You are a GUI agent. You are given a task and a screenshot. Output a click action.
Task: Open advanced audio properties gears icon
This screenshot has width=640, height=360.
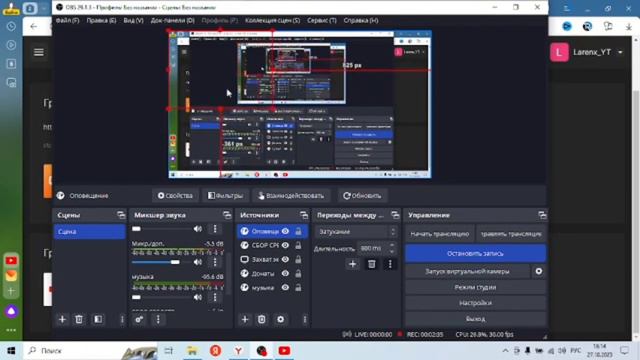point(139,320)
